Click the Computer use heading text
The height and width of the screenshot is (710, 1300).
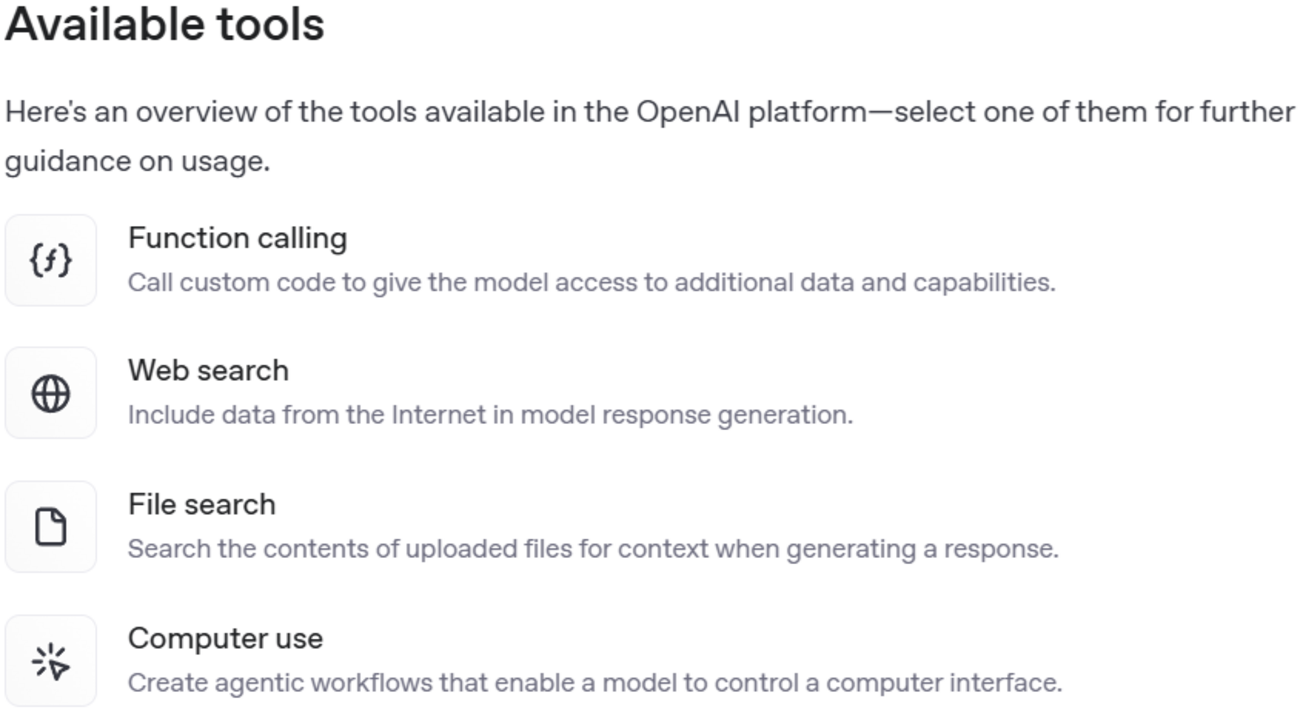(224, 638)
